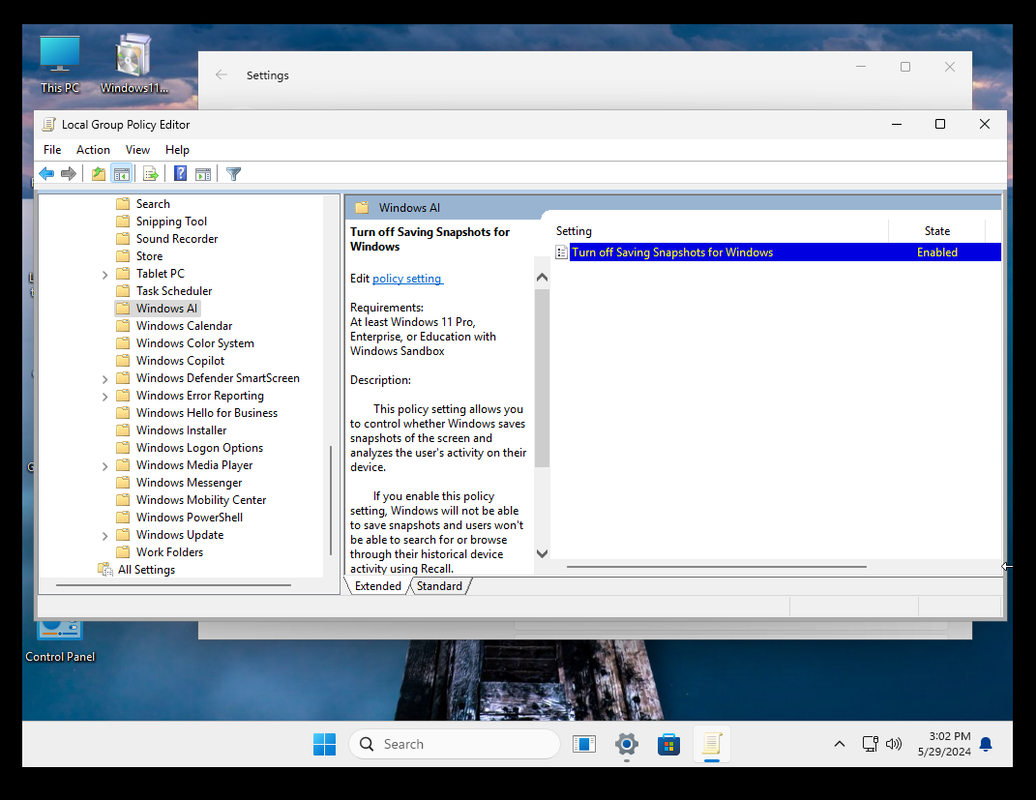Click the Back arrow toolbar icon

[46, 174]
